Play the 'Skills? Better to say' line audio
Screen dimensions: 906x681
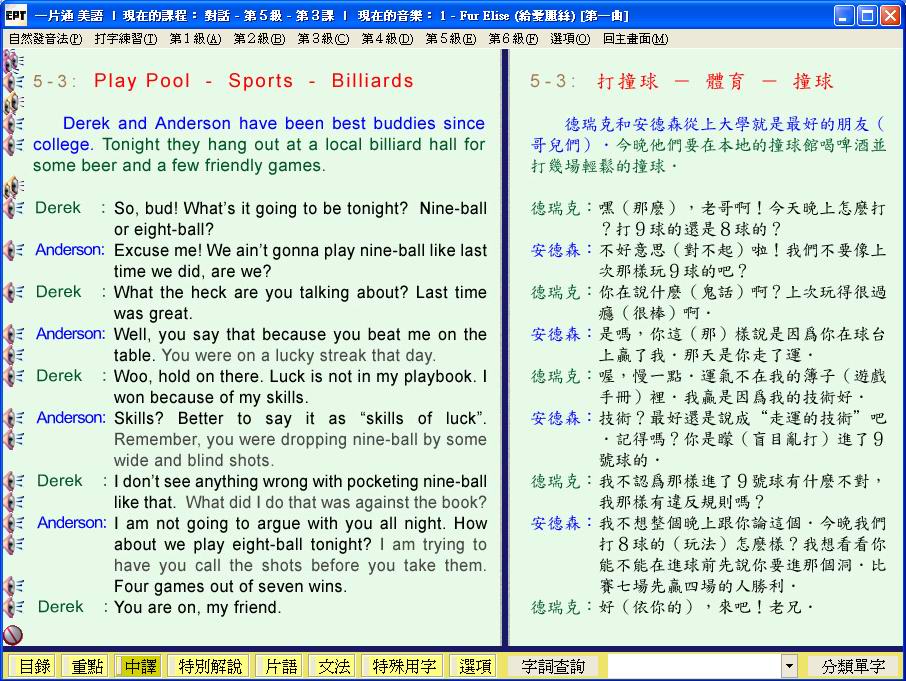coord(13,418)
